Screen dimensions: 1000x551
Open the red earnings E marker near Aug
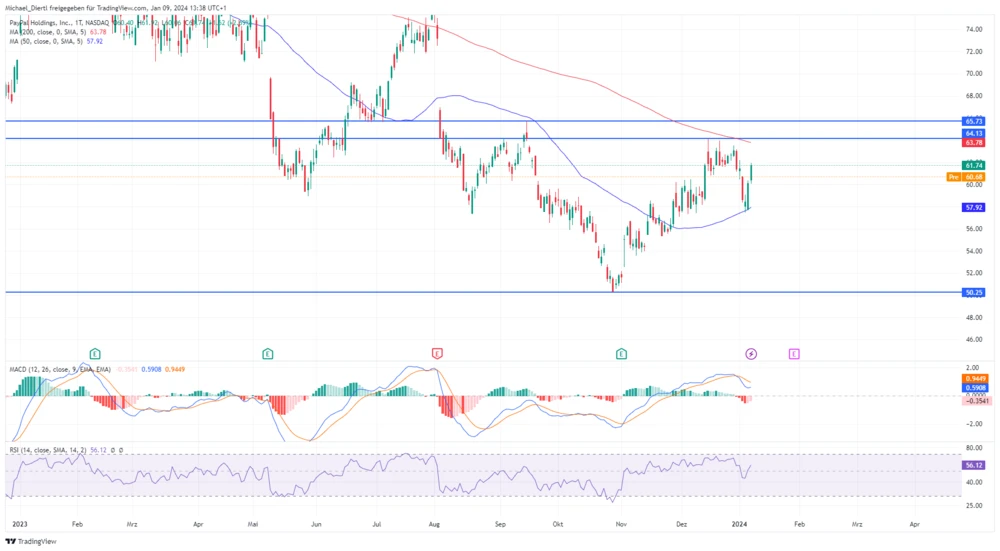tap(437, 353)
